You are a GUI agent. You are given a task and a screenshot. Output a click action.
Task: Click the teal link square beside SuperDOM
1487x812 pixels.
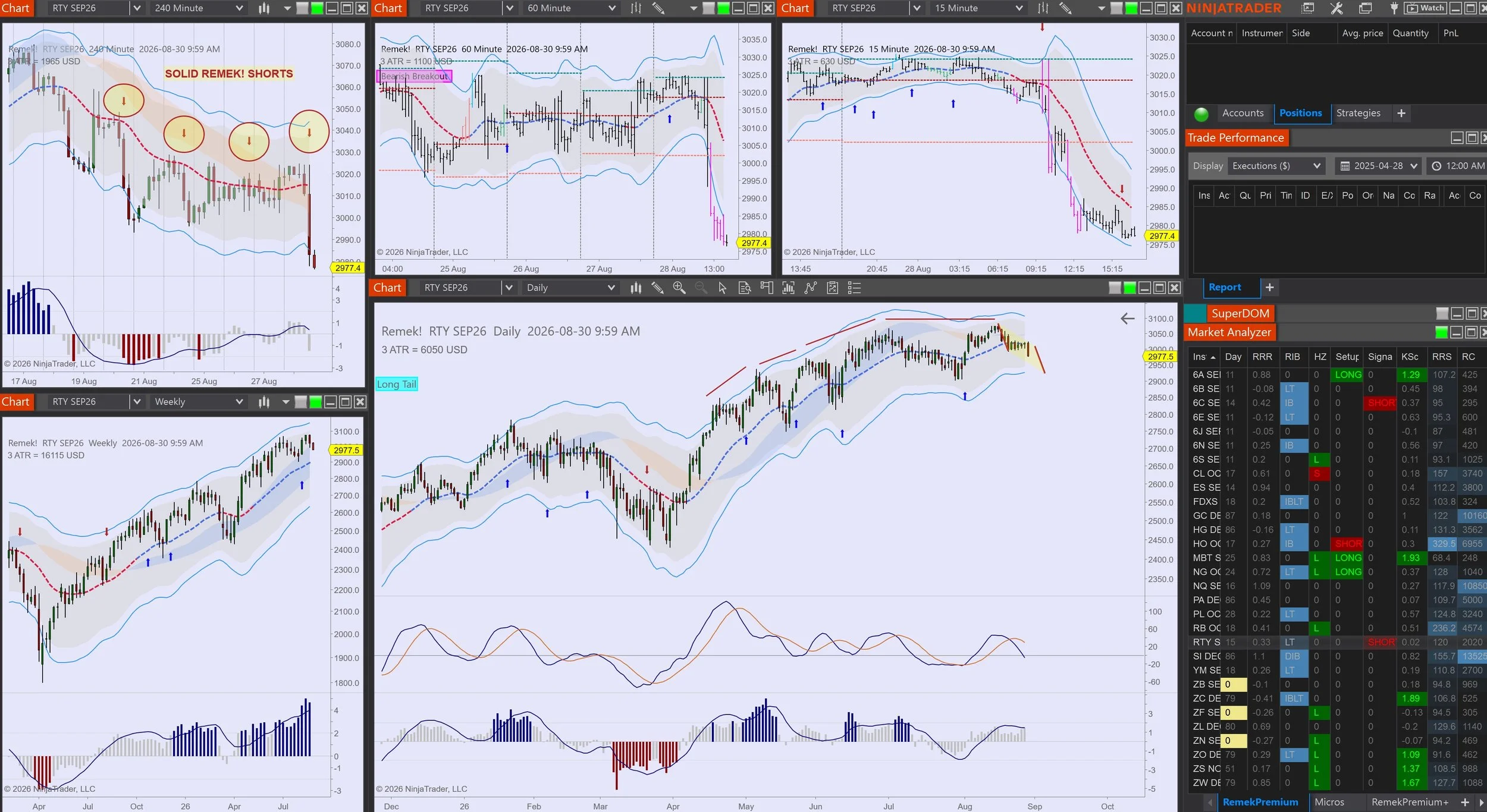pyautogui.click(x=1194, y=313)
